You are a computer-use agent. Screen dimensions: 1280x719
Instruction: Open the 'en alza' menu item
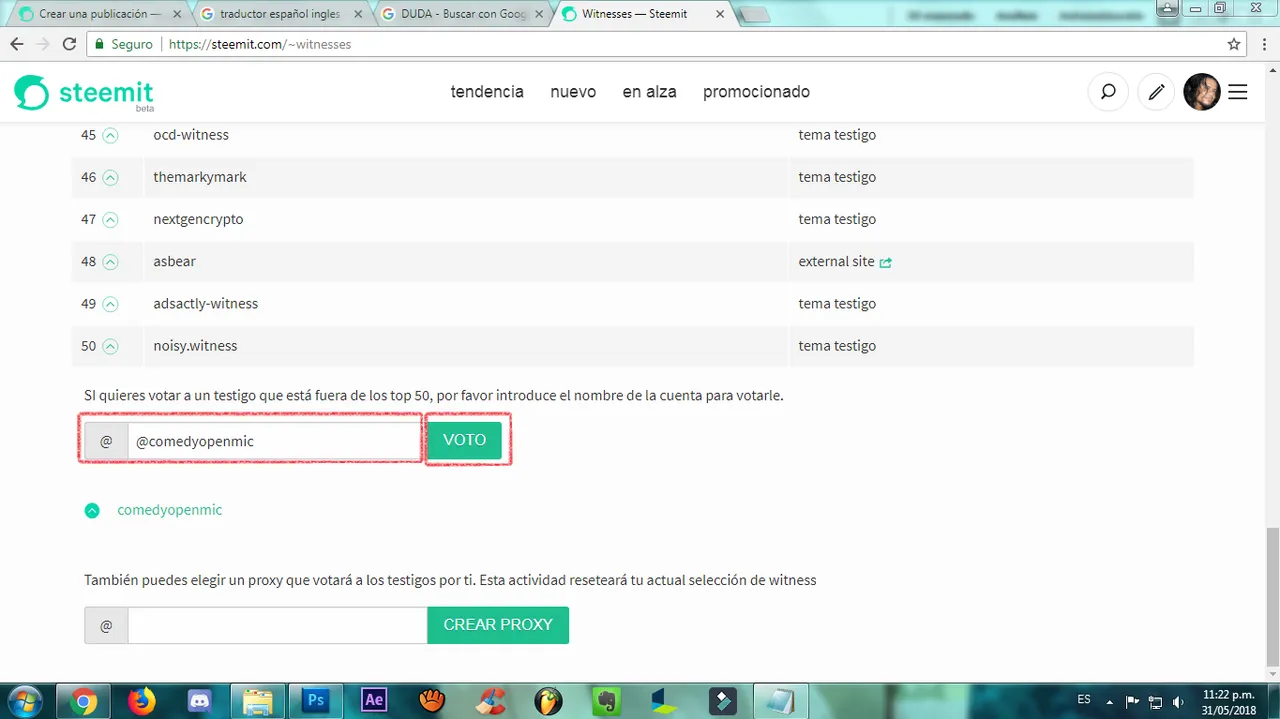click(649, 92)
